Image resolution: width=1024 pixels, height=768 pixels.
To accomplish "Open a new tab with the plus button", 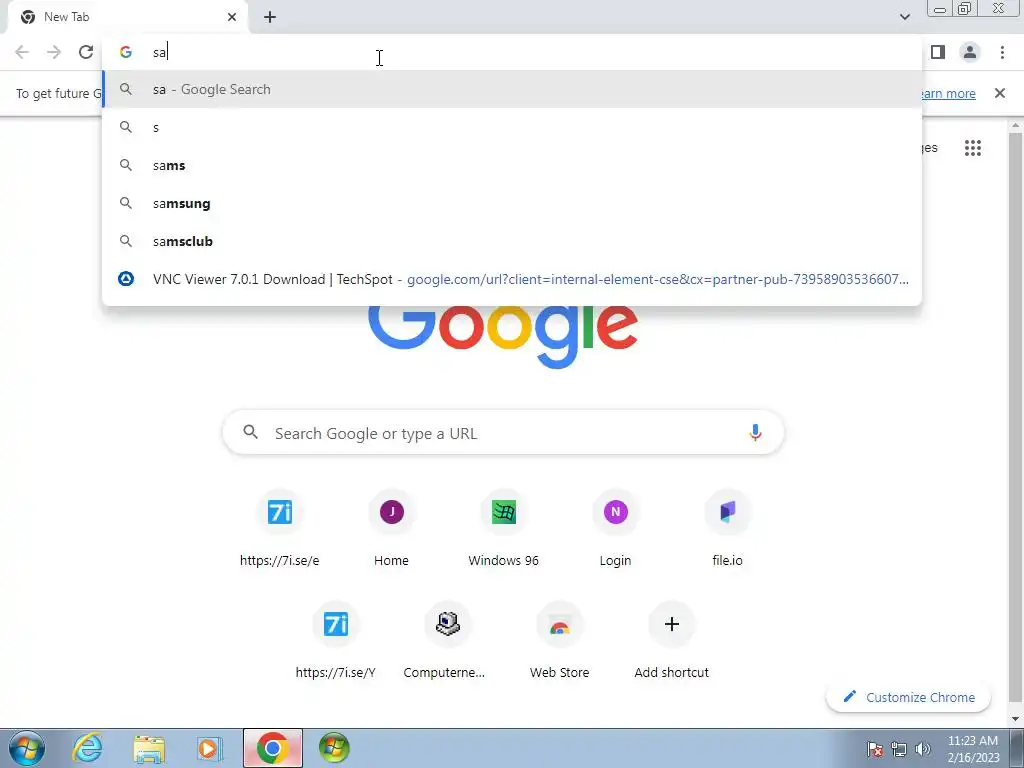I will pyautogui.click(x=270, y=17).
